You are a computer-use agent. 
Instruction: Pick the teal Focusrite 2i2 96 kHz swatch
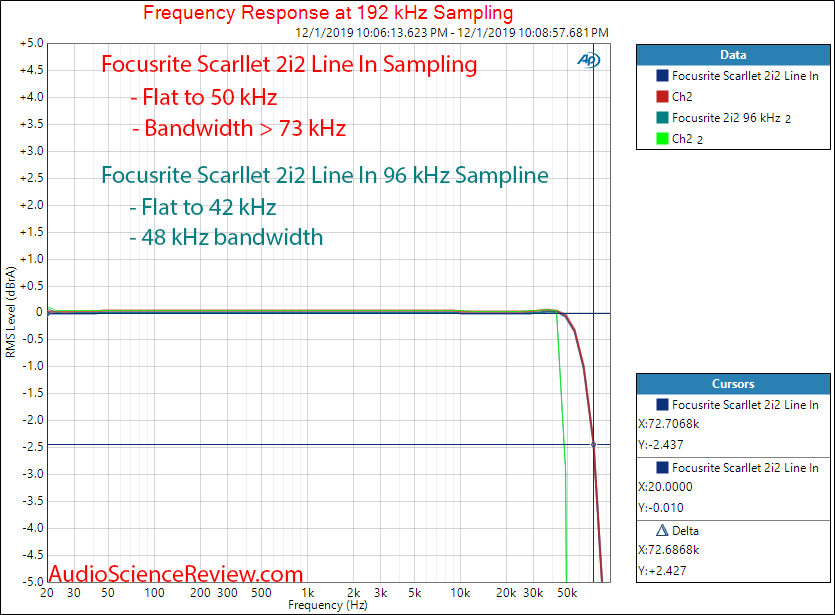pyautogui.click(x=662, y=117)
